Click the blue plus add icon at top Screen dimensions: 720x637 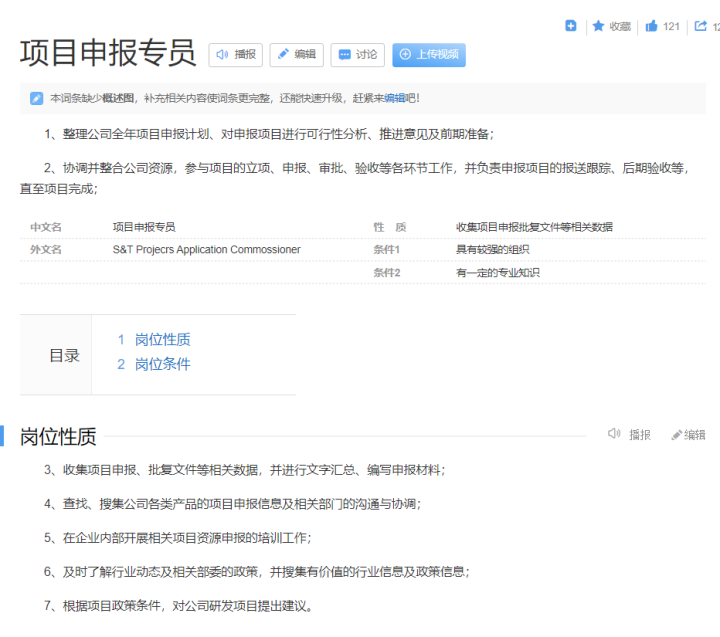tap(570, 26)
